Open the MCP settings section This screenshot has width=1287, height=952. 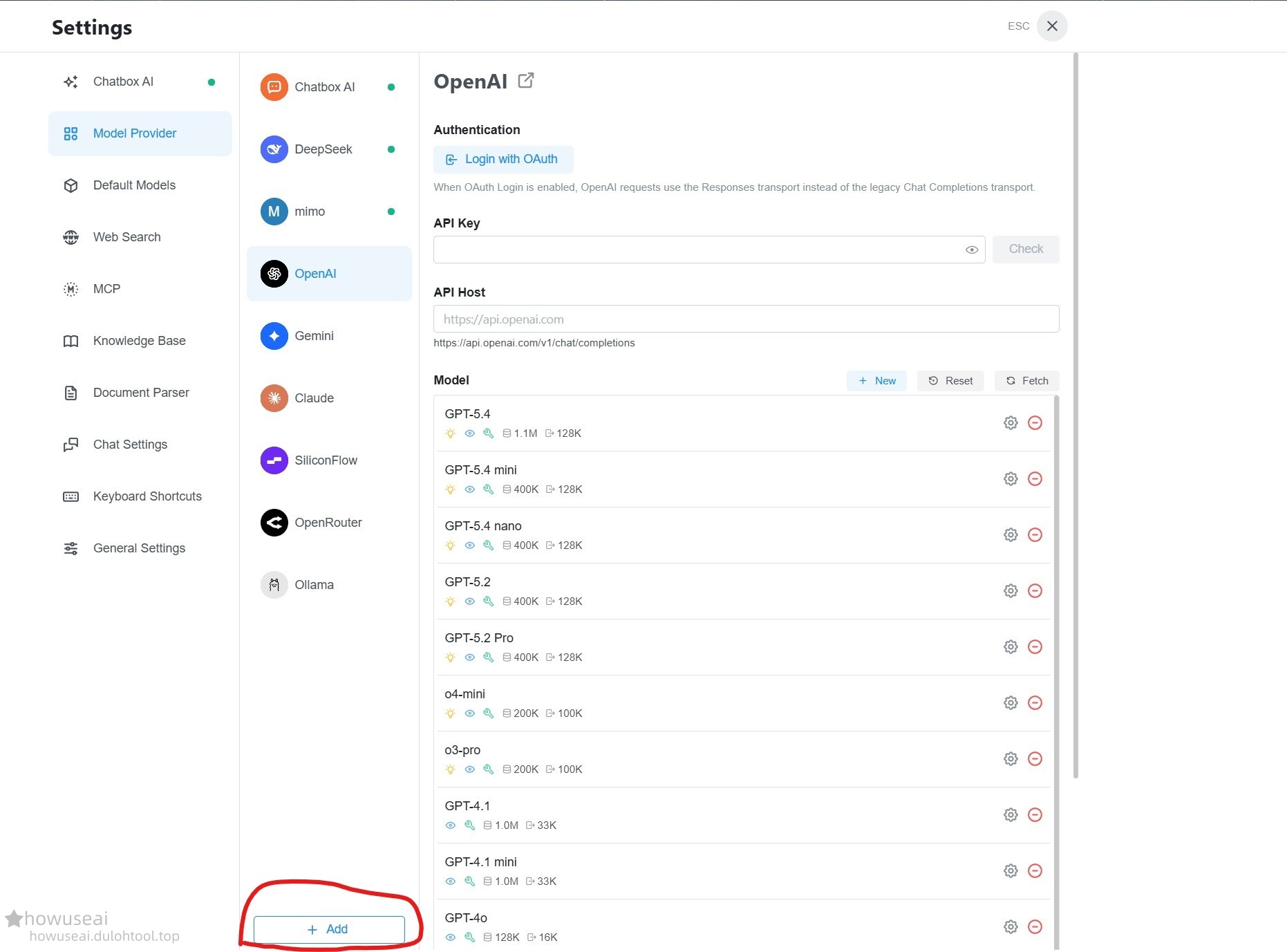coord(140,289)
